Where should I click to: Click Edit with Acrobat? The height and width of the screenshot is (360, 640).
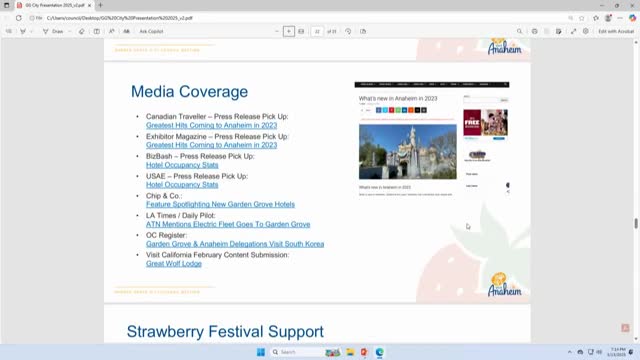pos(616,31)
